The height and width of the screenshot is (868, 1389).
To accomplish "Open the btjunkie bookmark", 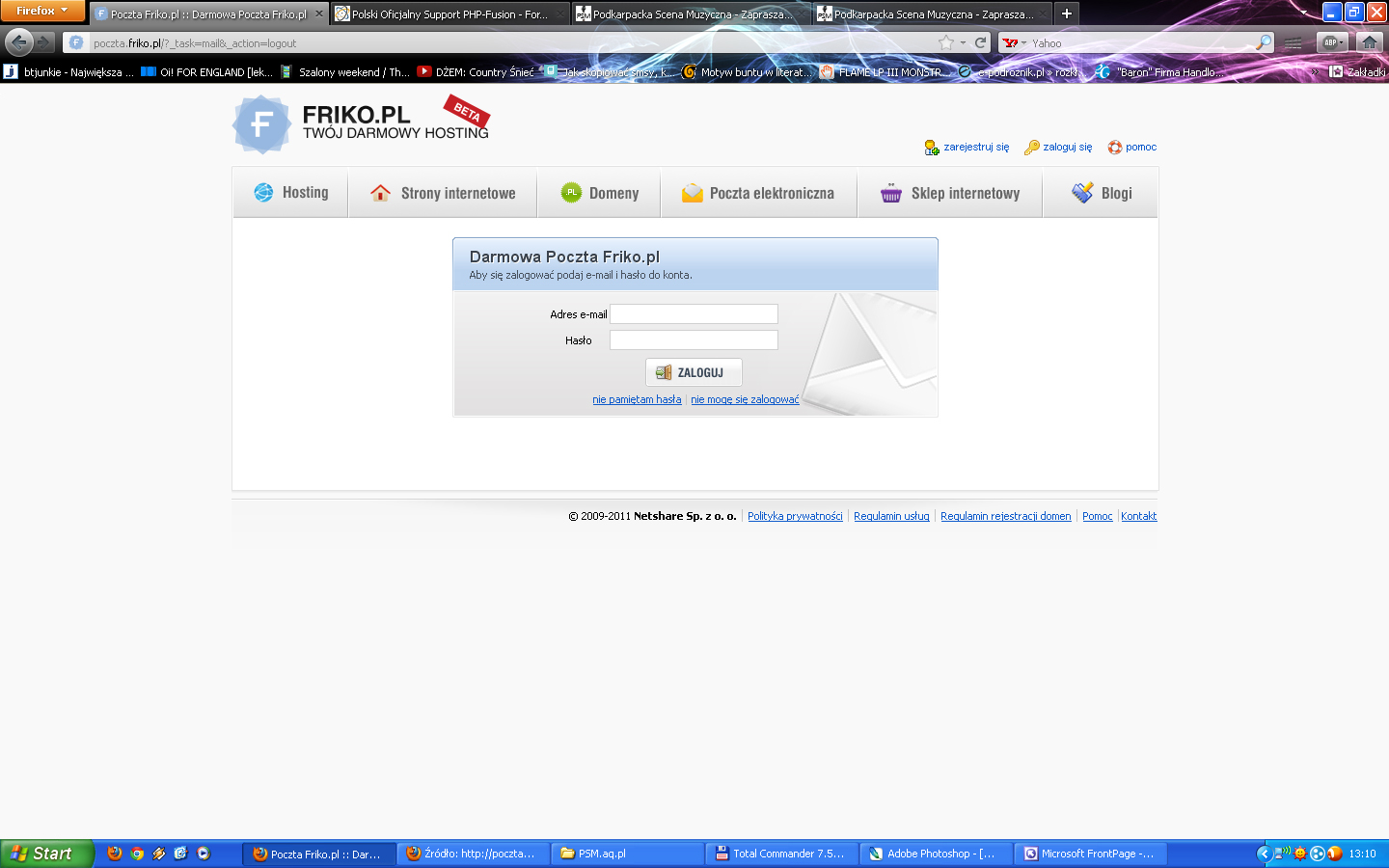I will (x=68, y=71).
